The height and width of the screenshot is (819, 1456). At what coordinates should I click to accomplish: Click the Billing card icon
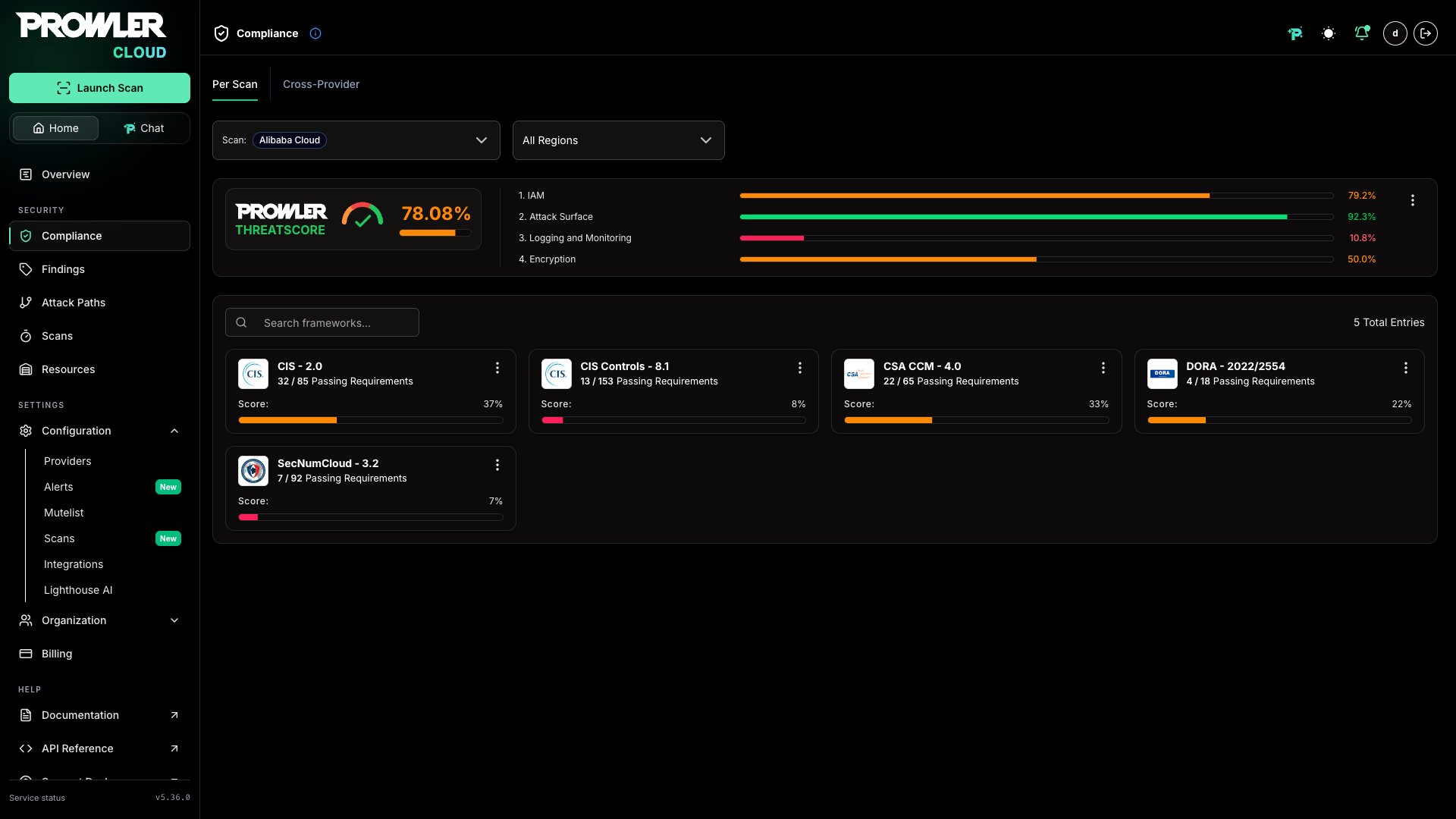(26, 654)
